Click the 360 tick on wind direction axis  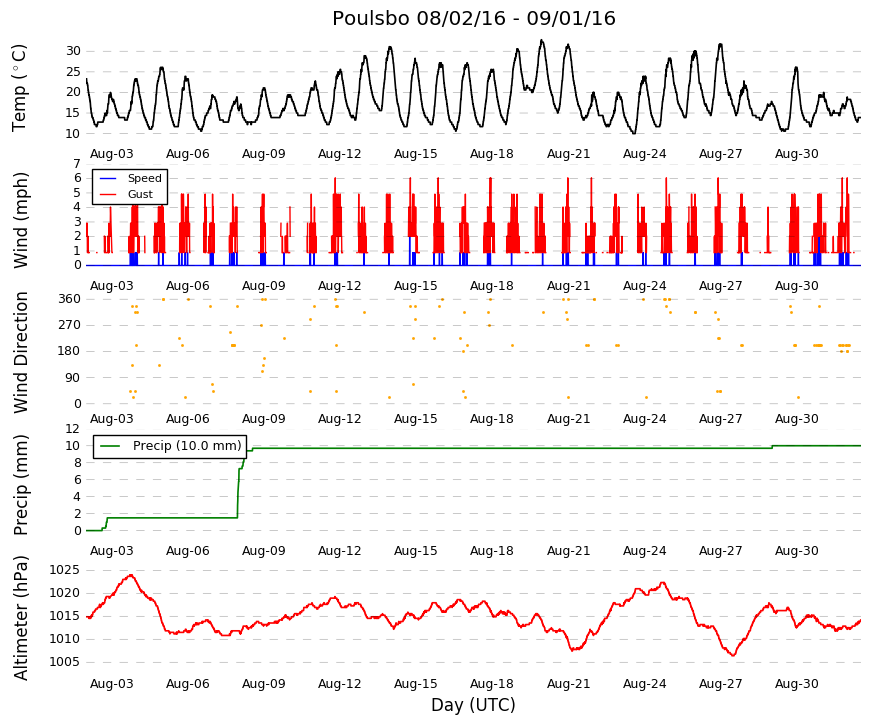click(69, 299)
